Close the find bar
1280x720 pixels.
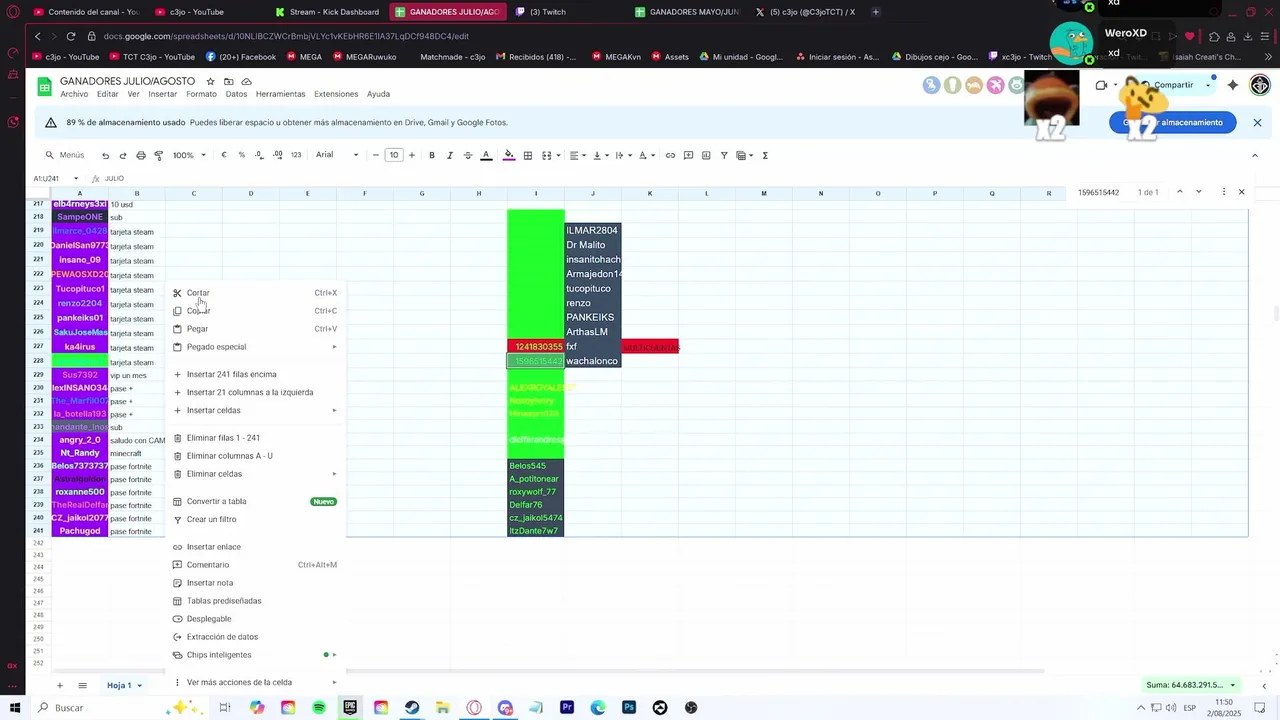(x=1242, y=192)
